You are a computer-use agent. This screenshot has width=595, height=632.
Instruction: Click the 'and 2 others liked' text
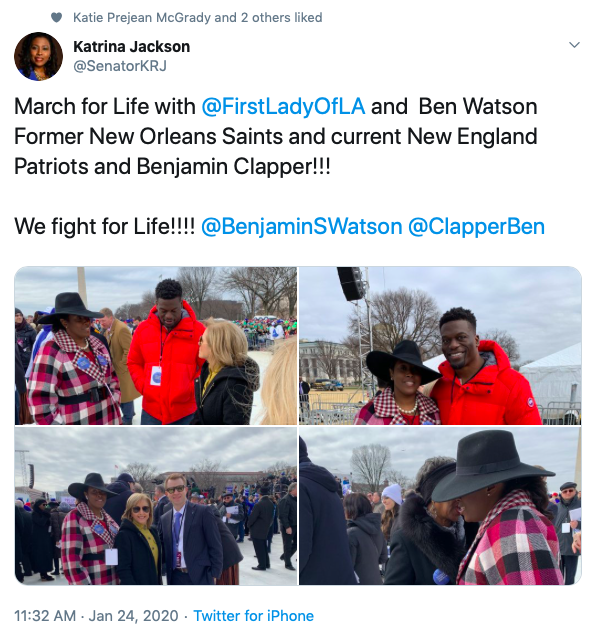click(268, 17)
